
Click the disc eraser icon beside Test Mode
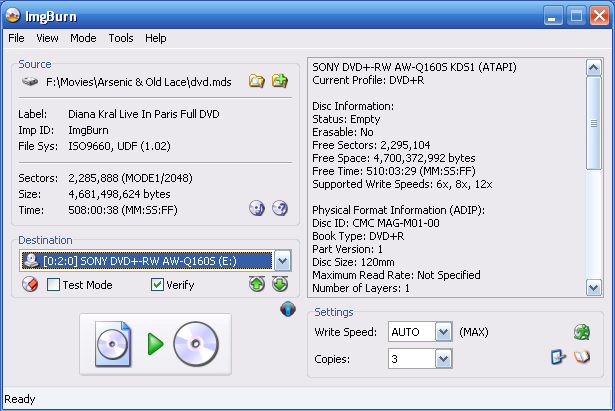click(x=30, y=284)
